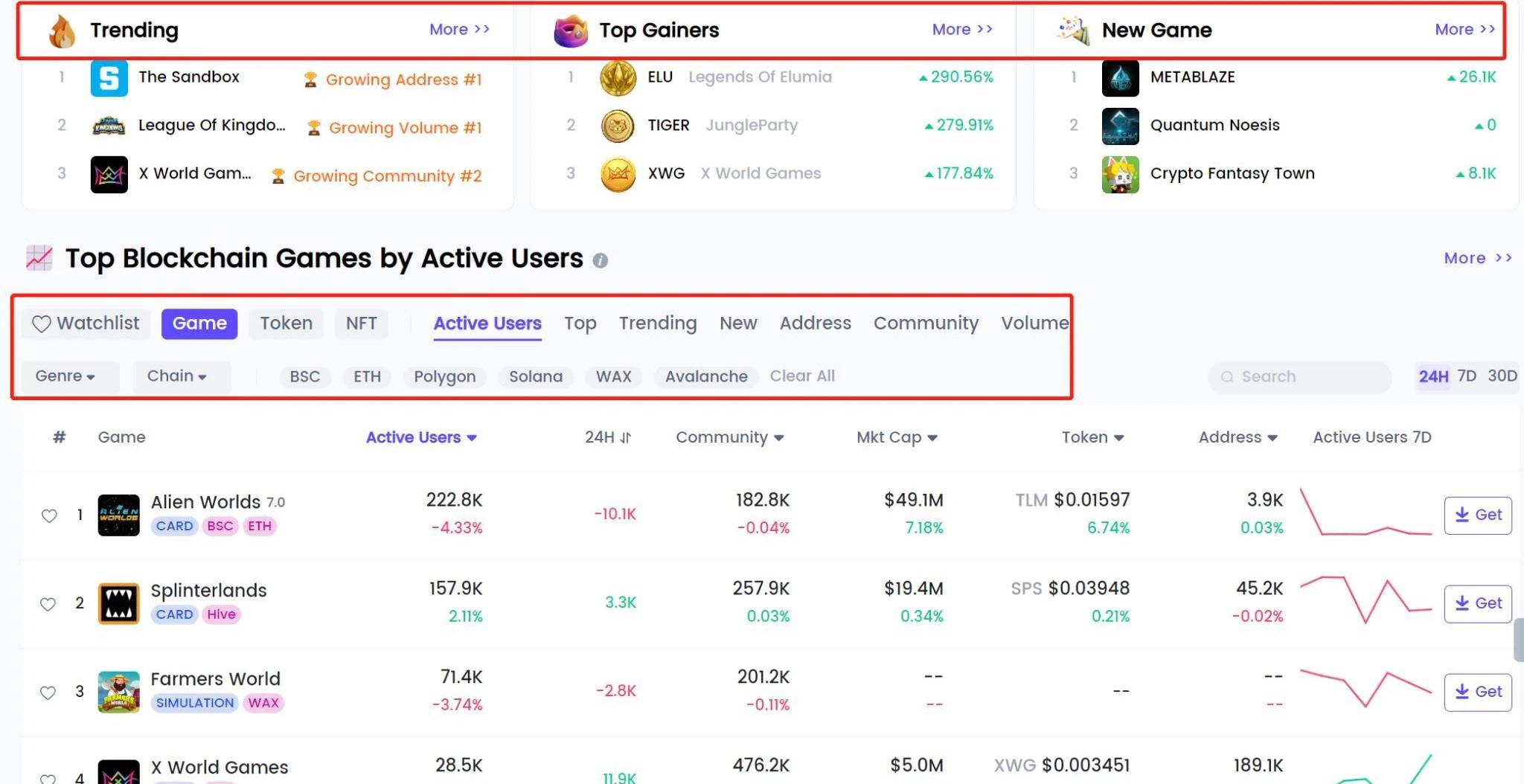Image resolution: width=1524 pixels, height=784 pixels.
Task: Sort by Address column
Action: 1238,437
